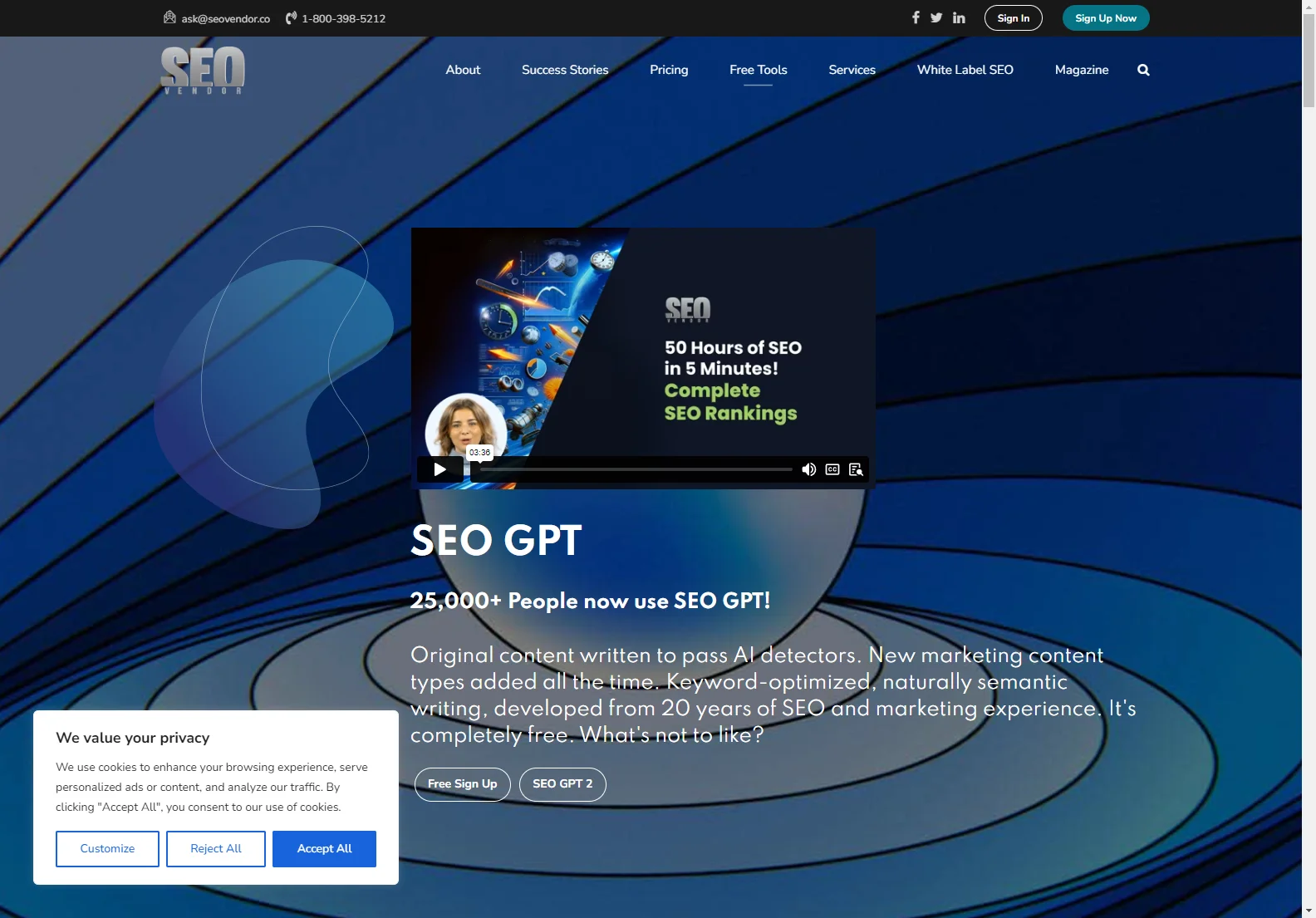This screenshot has height=918, width=1316.
Task: Click the email address ask@seovendor.co
Action: tap(226, 18)
